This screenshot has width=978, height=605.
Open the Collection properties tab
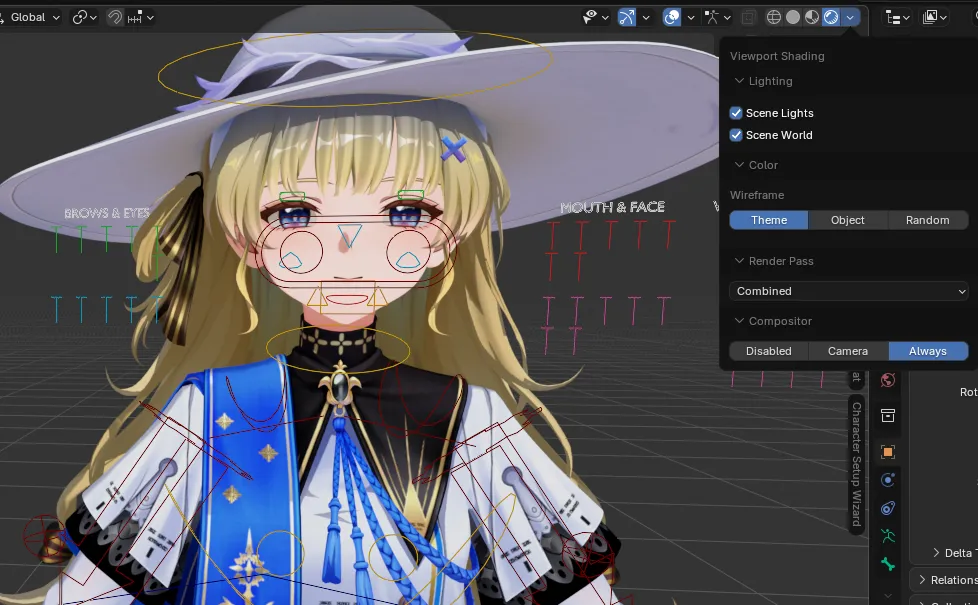pyautogui.click(x=888, y=415)
